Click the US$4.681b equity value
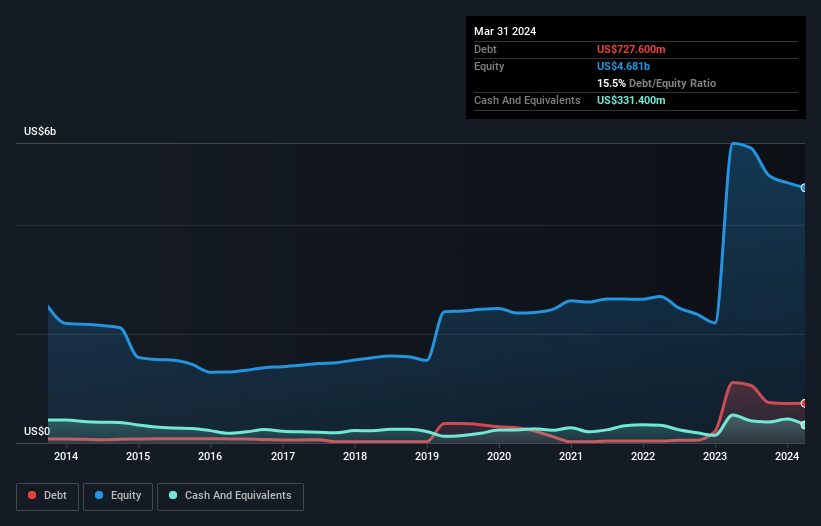Image resolution: width=821 pixels, height=526 pixels. [623, 66]
